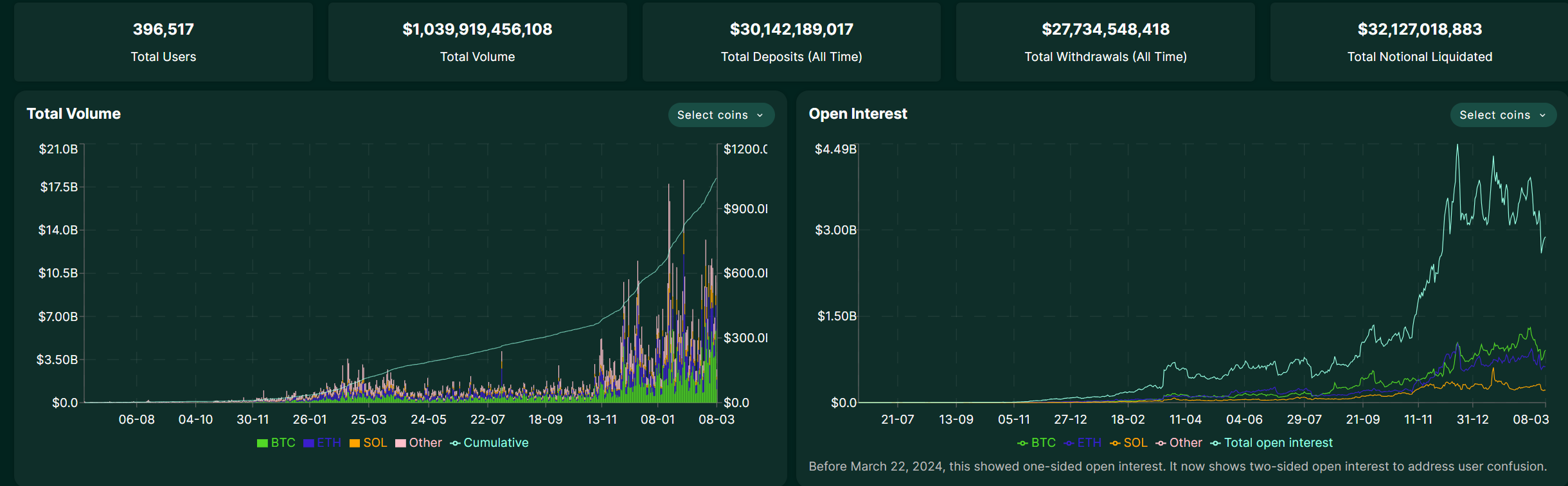
Task: Select the Total Deposits (All Time) card
Action: (791, 42)
